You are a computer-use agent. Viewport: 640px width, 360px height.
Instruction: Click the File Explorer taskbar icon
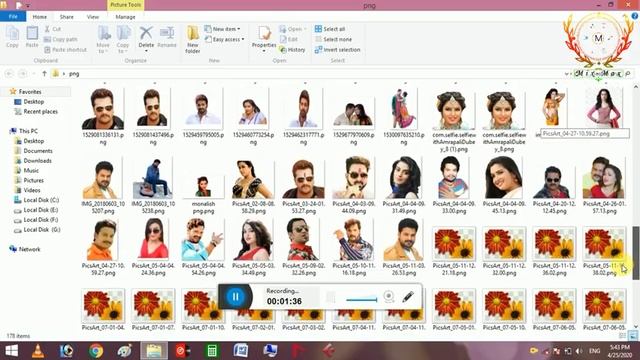tap(154, 351)
